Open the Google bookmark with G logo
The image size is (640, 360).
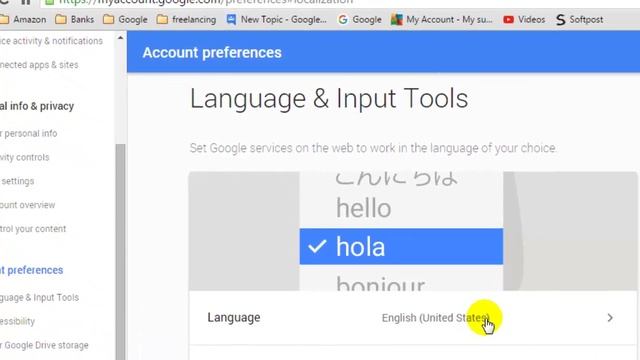click(x=360, y=20)
